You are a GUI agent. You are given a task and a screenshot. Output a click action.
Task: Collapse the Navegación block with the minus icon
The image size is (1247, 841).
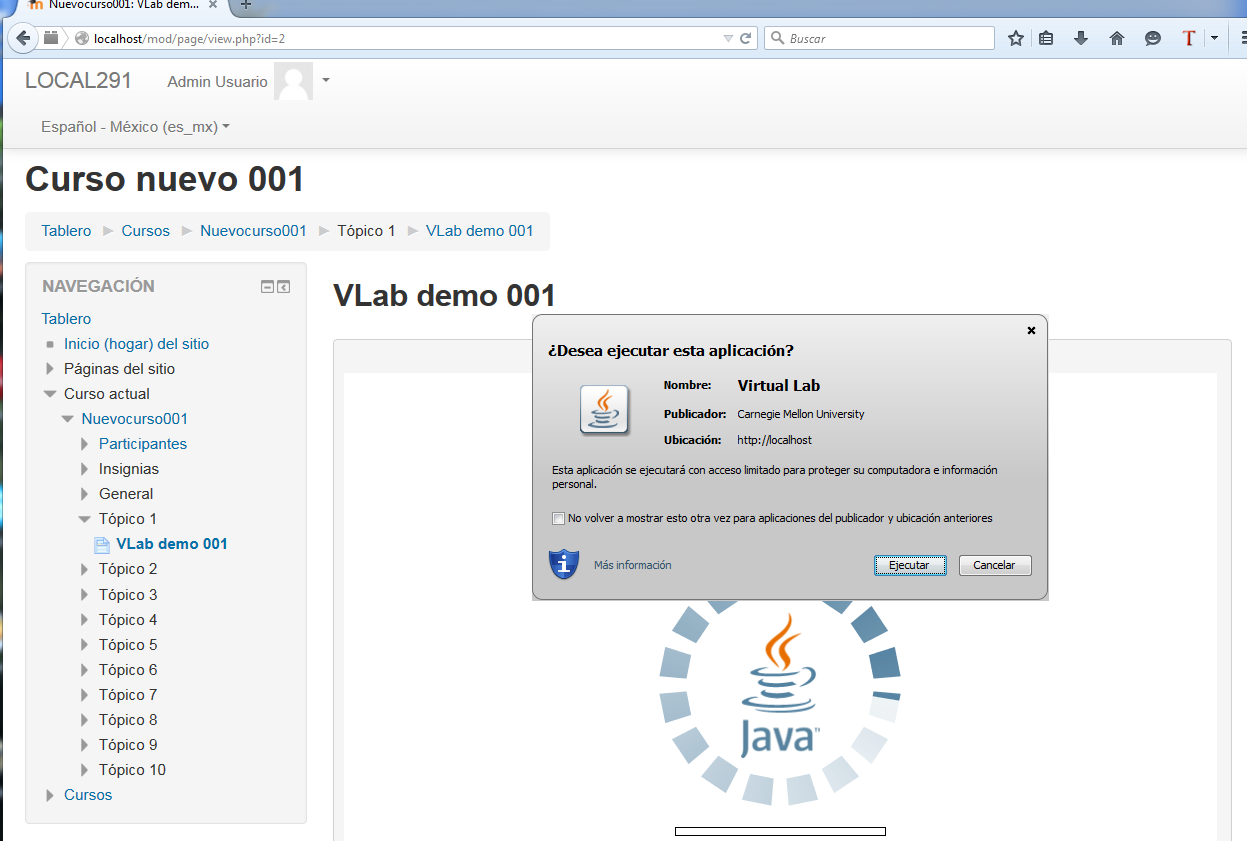pyautogui.click(x=267, y=287)
